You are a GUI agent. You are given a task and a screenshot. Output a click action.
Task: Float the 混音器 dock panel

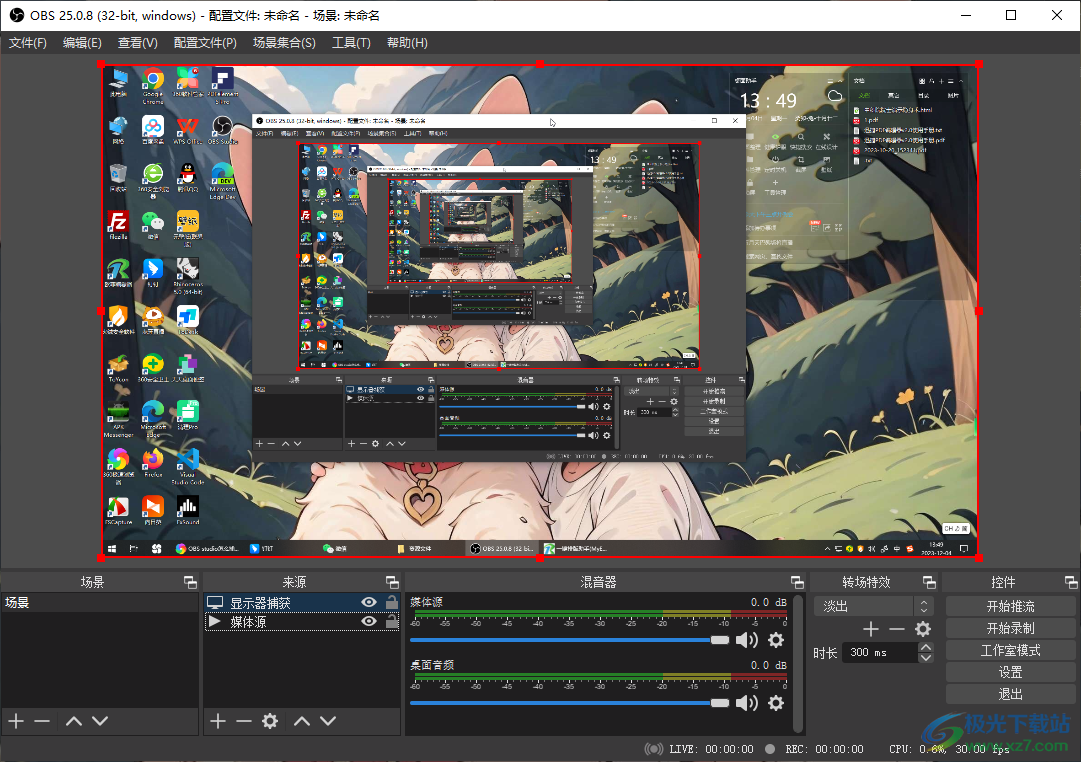coord(797,582)
